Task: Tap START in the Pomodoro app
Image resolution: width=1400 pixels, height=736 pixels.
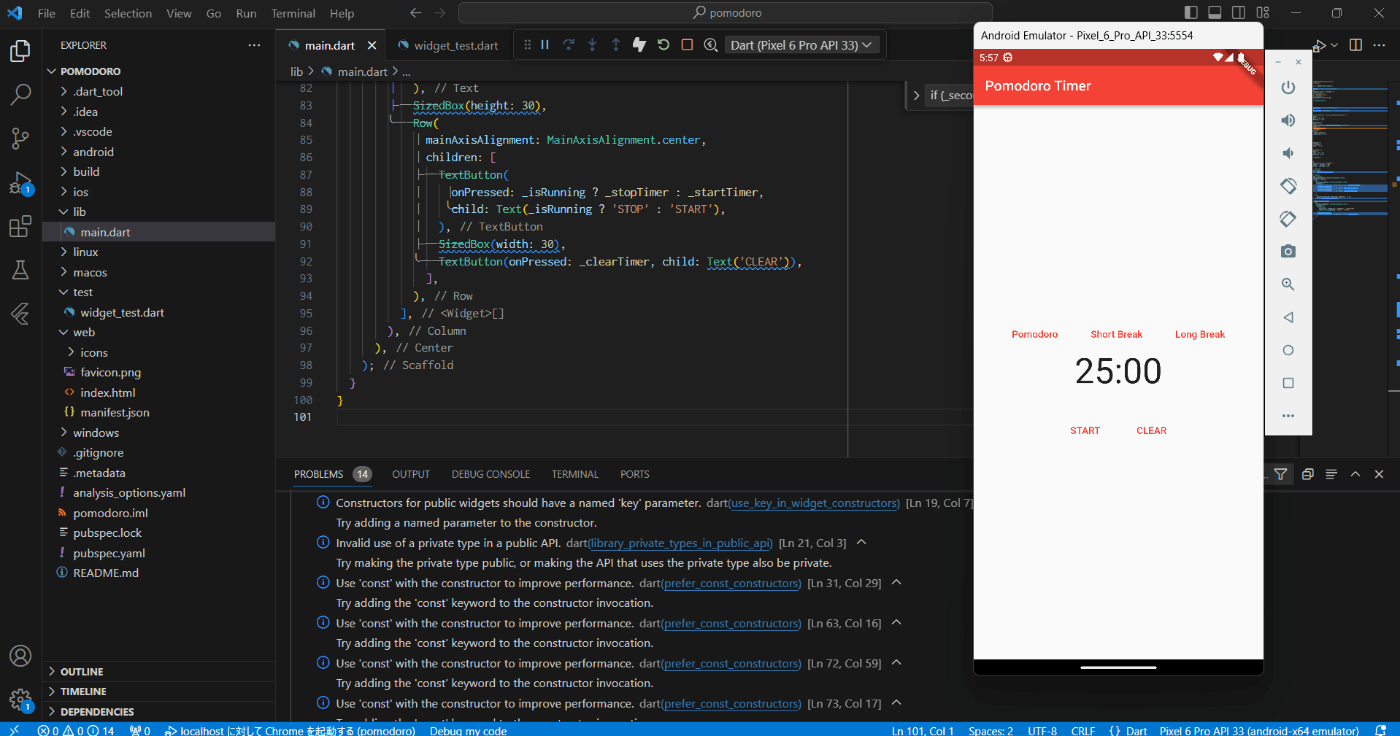Action: click(x=1085, y=431)
